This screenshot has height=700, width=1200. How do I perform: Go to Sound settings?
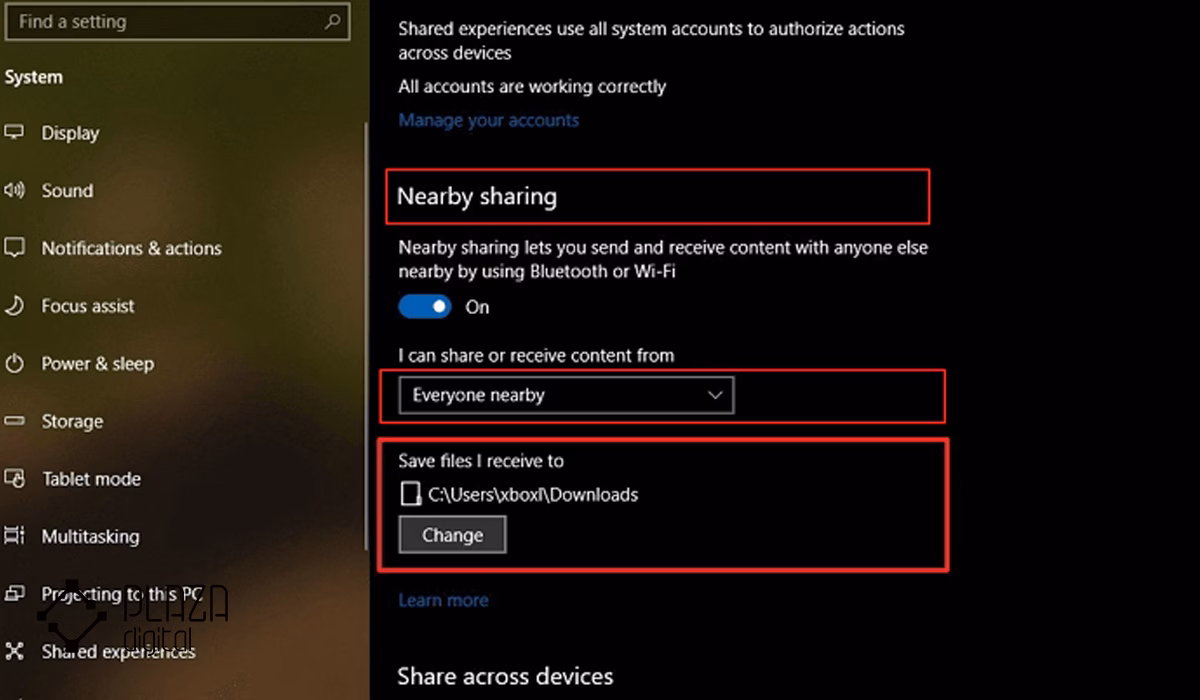67,190
